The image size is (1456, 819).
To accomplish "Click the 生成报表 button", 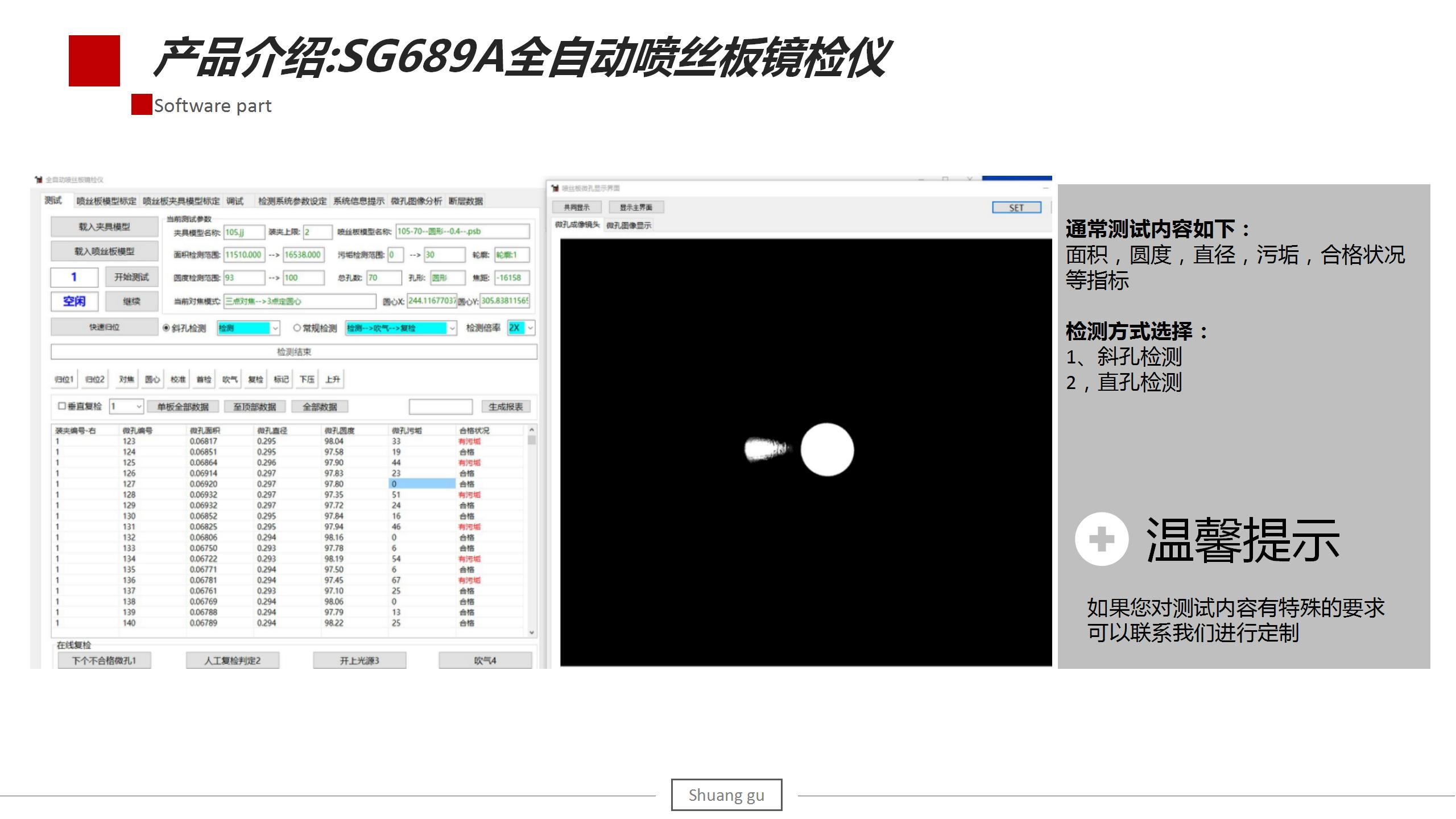I will 505,407.
